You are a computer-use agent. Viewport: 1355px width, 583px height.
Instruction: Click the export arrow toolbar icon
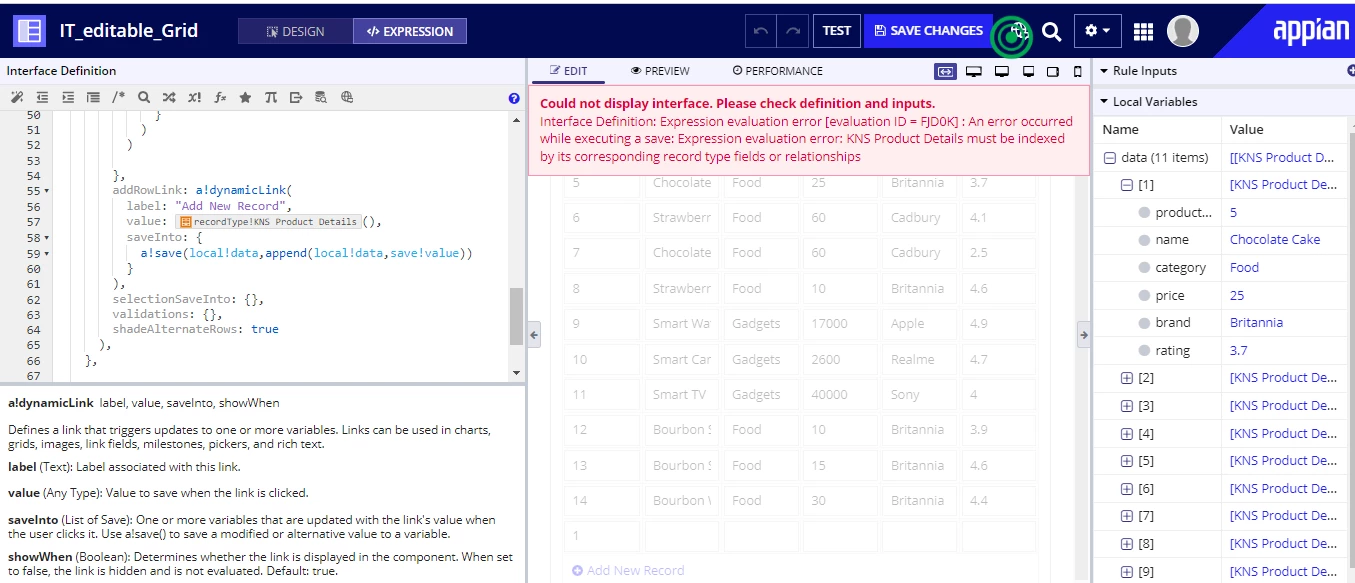(296, 98)
